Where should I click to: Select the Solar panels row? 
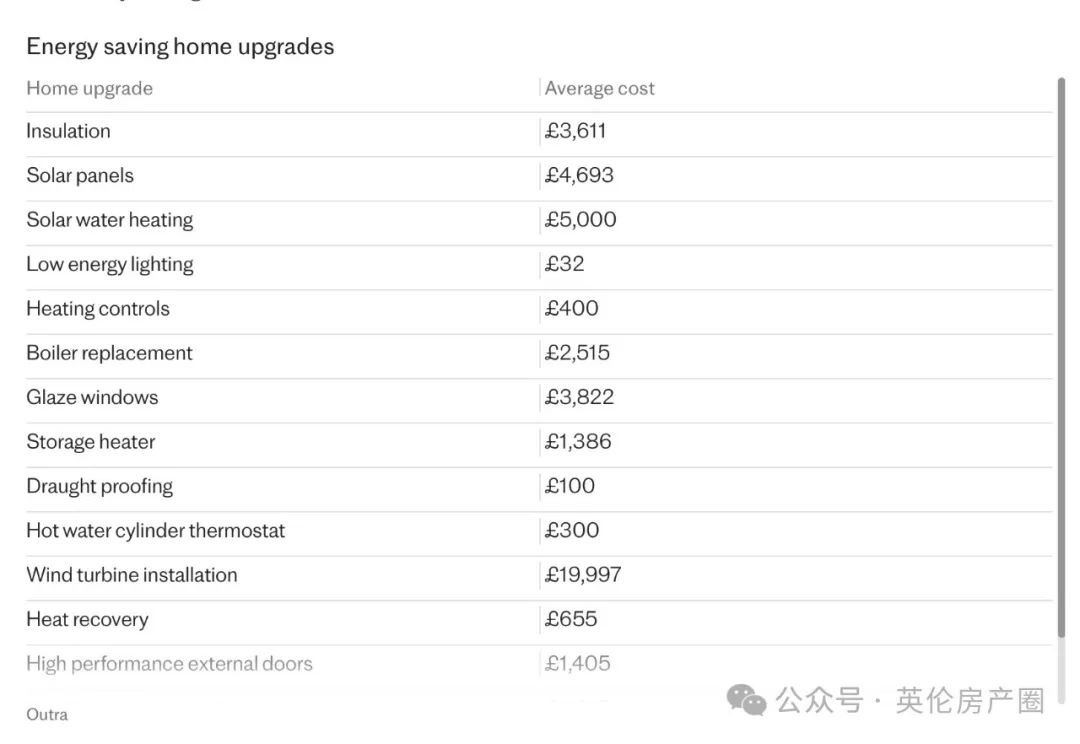[539, 176]
